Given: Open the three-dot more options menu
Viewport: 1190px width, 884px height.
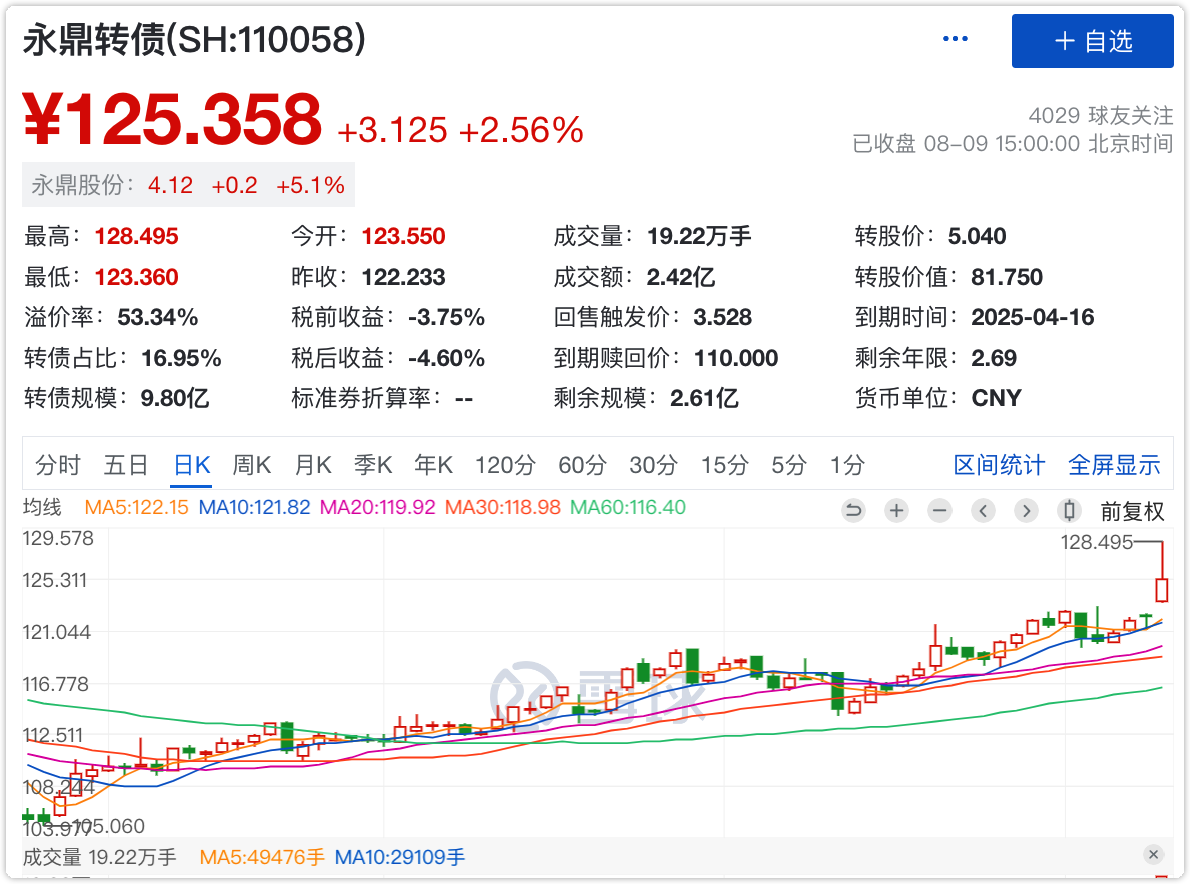Looking at the screenshot, I should 955,39.
